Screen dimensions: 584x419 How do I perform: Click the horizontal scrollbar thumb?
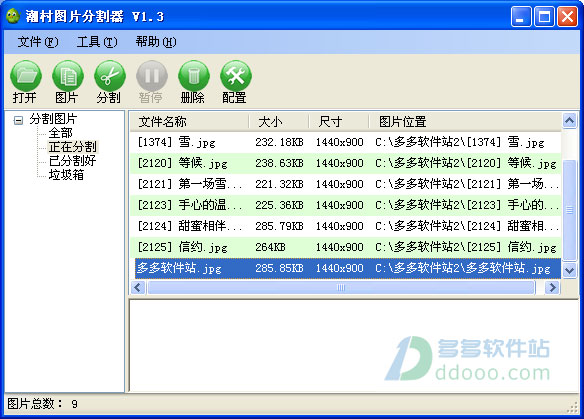coord(341,288)
